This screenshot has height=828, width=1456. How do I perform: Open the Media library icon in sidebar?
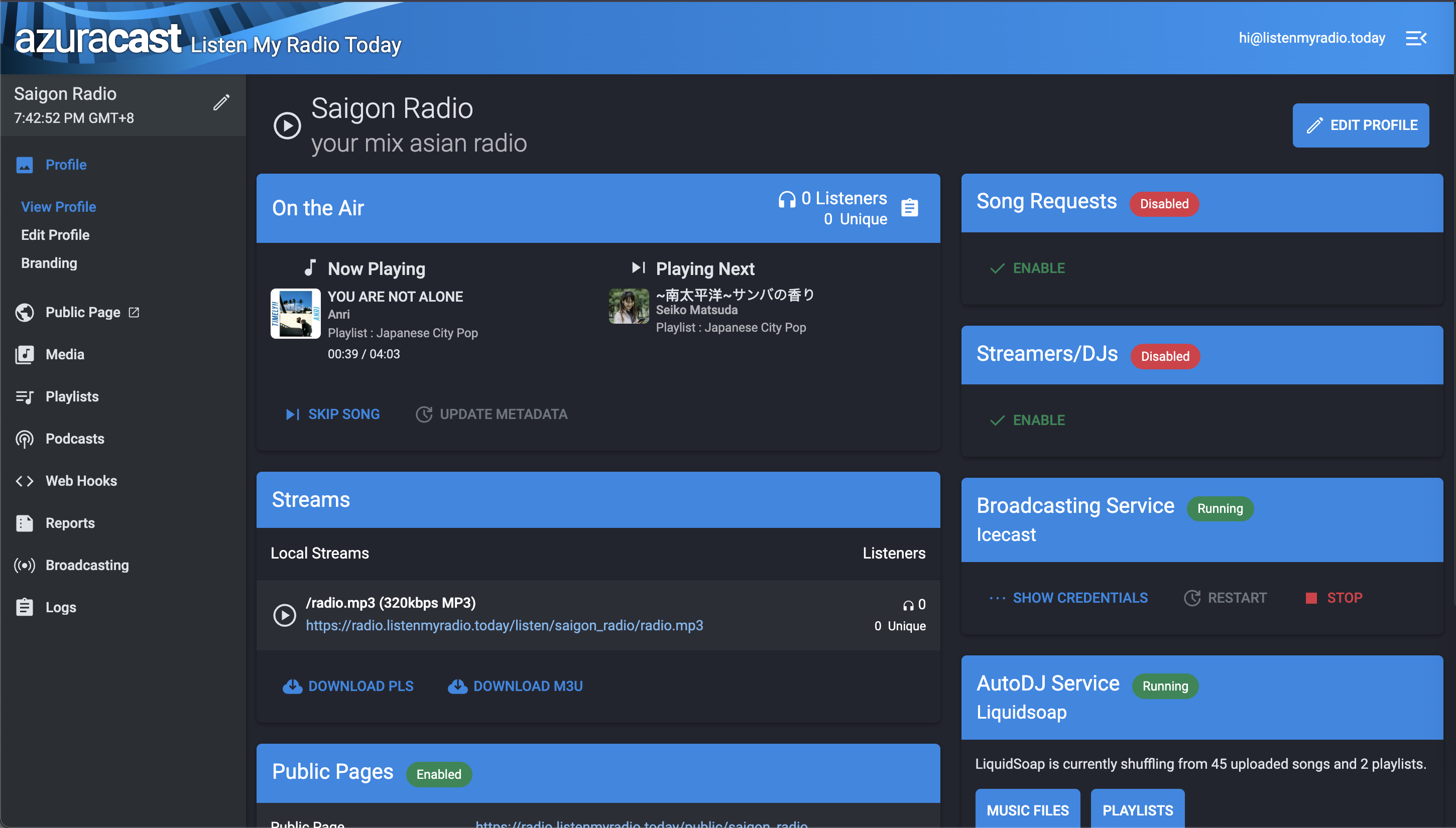coord(25,354)
